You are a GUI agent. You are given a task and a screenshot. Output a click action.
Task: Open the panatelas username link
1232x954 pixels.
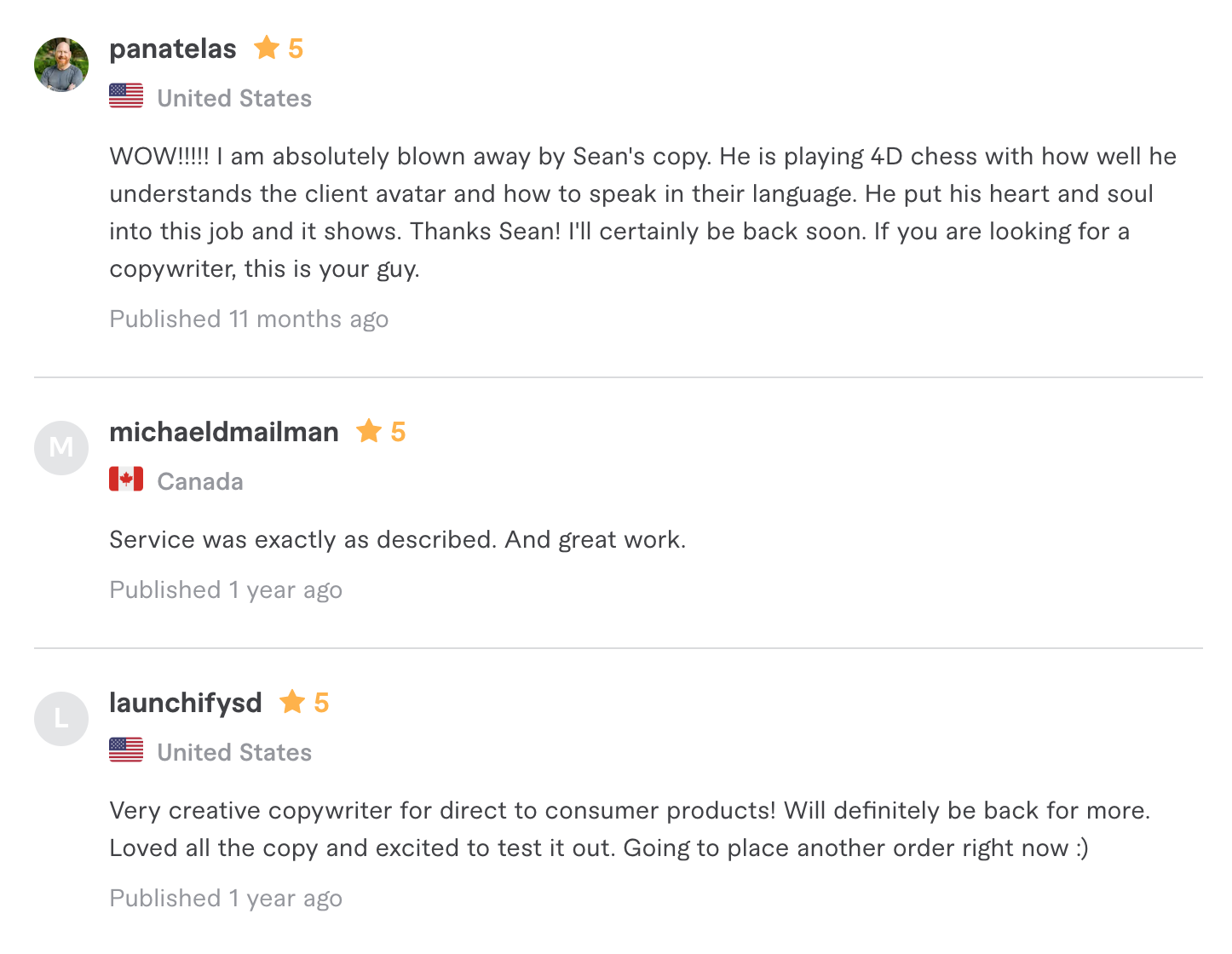pyautogui.click(x=173, y=49)
